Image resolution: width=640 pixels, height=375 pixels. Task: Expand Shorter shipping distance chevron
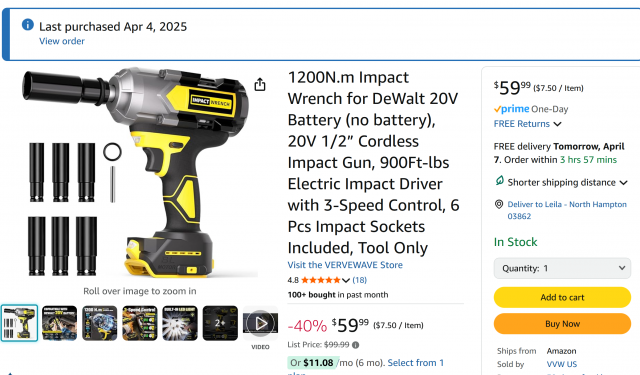pos(623,183)
